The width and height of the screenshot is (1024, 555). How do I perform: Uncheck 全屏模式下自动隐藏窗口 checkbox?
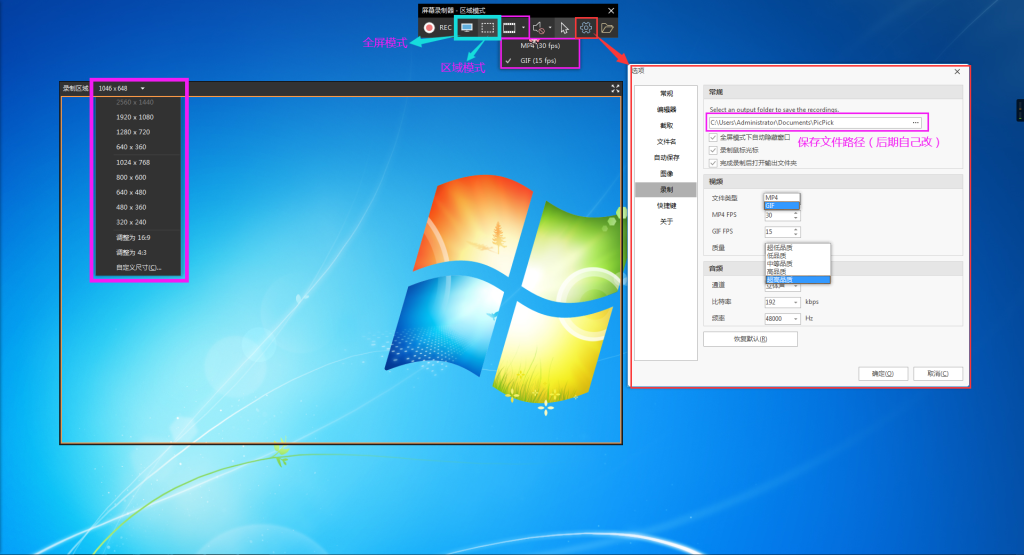712,137
